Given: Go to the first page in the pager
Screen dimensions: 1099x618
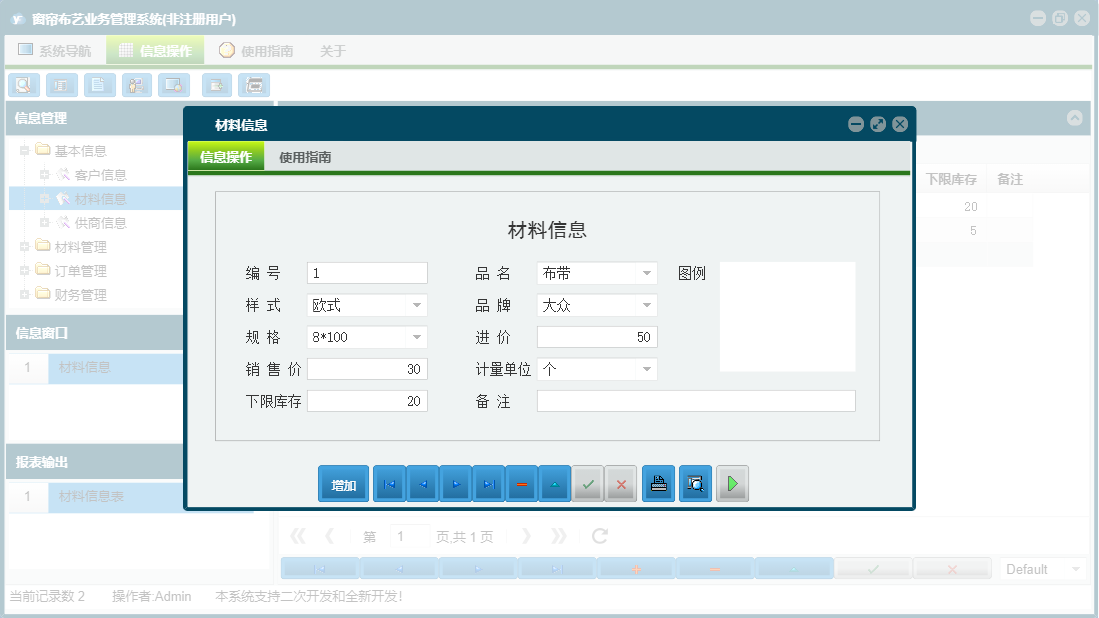Looking at the screenshot, I should click(298, 536).
